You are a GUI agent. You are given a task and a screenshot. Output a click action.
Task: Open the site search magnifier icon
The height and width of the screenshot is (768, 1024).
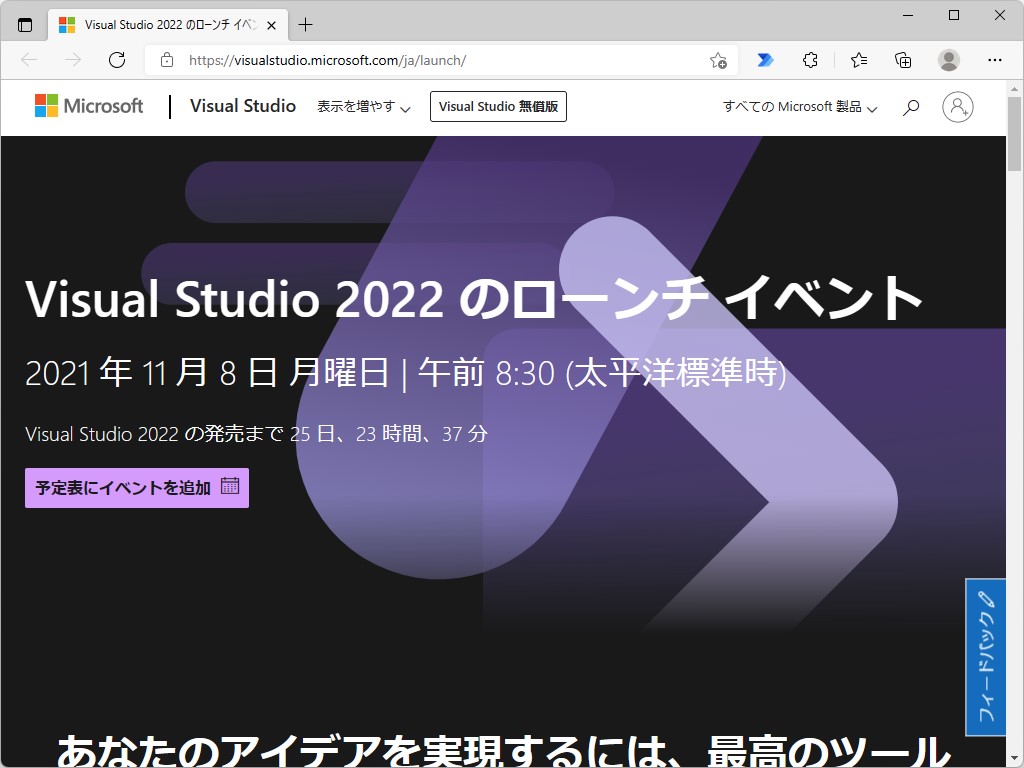pyautogui.click(x=910, y=107)
